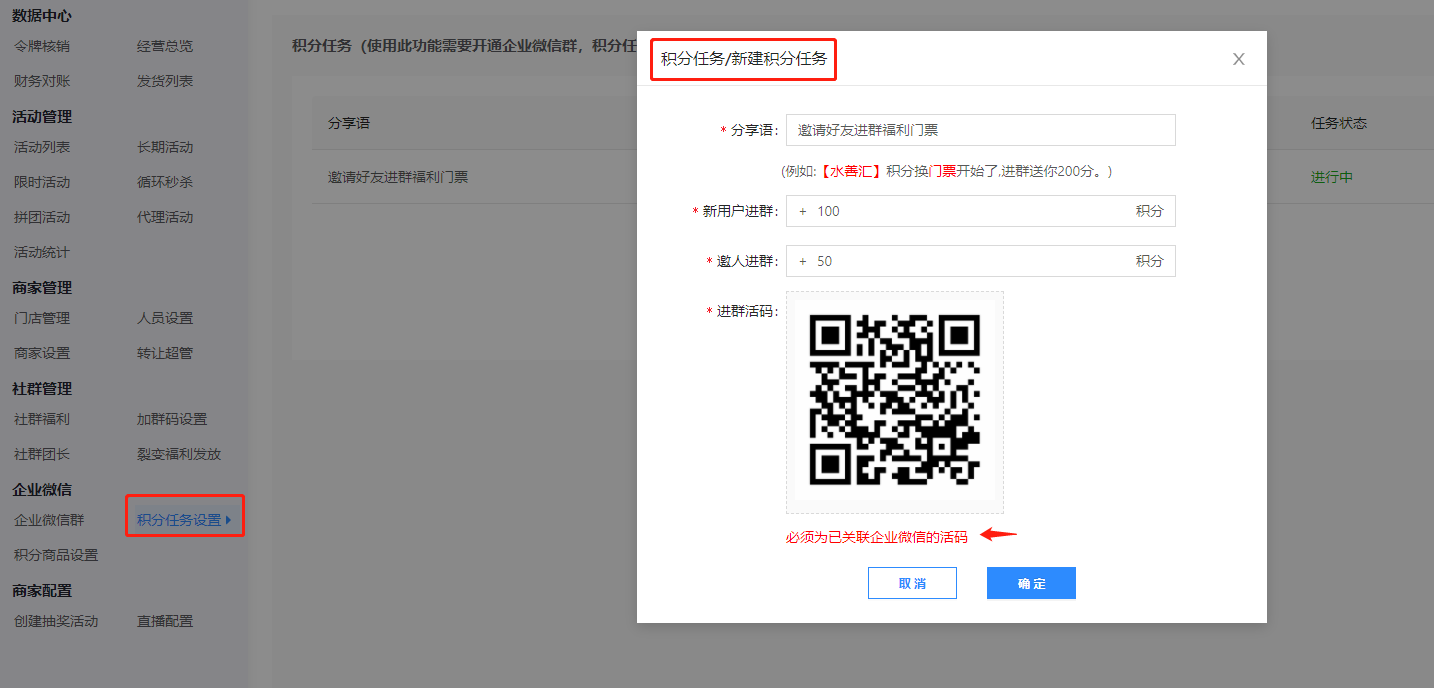Screen dimensions: 1434x688
Task: Click table row 邀请好友进群福利门票
Action: click(398, 177)
